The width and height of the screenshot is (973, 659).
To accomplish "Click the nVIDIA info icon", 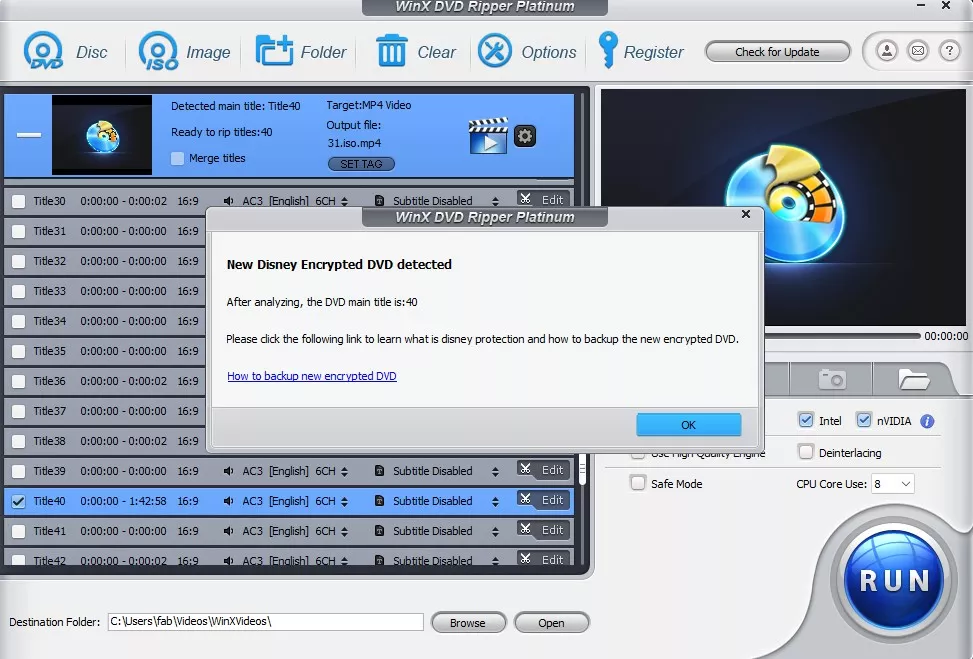I will 926,420.
